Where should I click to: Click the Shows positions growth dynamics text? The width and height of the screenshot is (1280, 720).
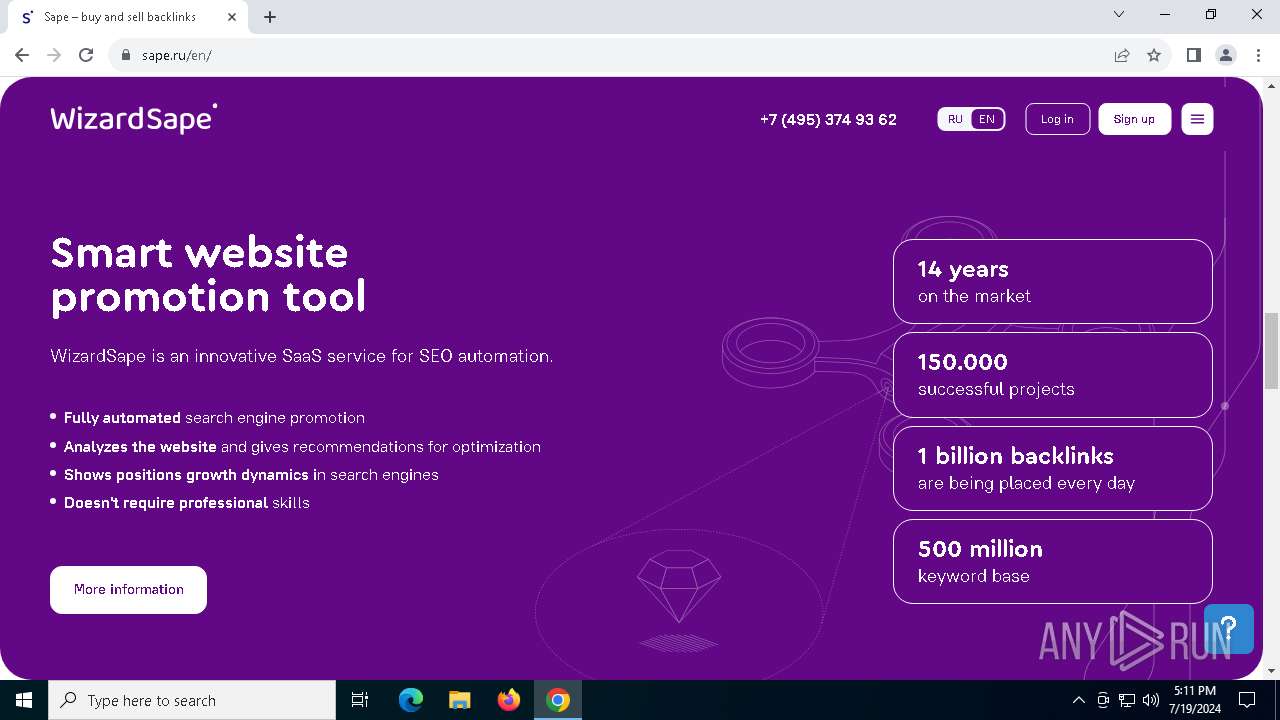pyautogui.click(x=251, y=475)
